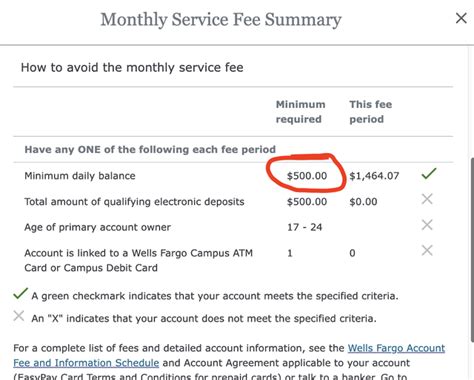Click the 'Age of primary account owner' label
474x380 pixels.
(98, 227)
